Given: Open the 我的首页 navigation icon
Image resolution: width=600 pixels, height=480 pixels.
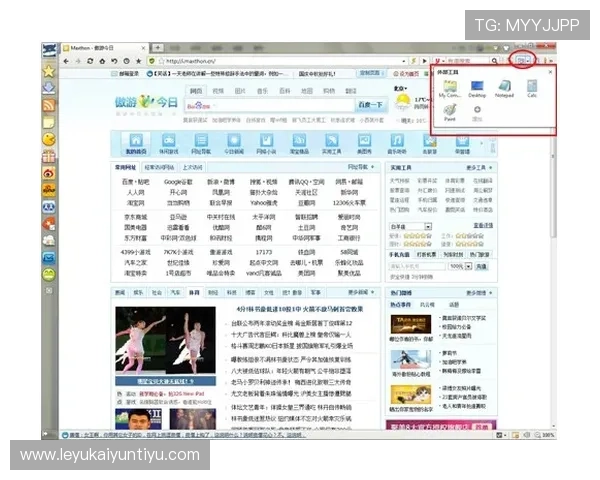Looking at the screenshot, I should pyautogui.click(x=136, y=144).
